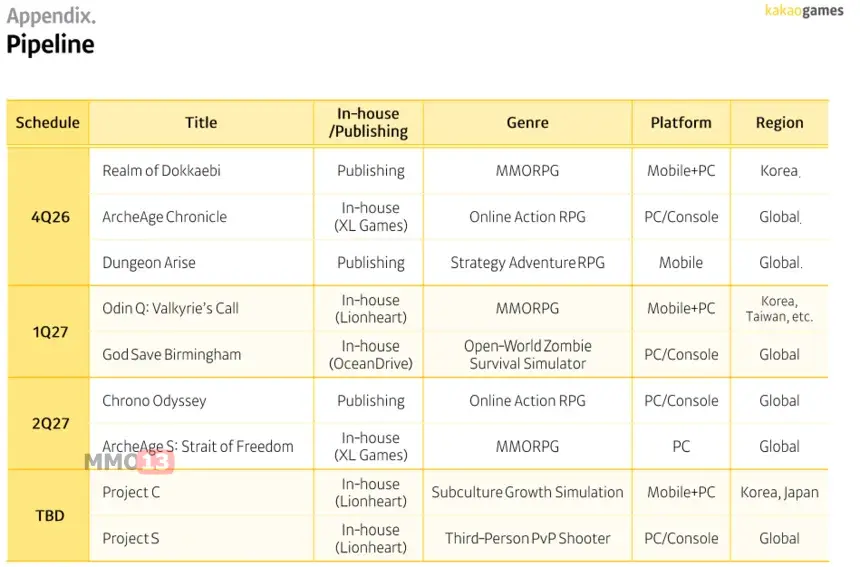
Task: Click the 'Project C' title
Action: pos(131,492)
